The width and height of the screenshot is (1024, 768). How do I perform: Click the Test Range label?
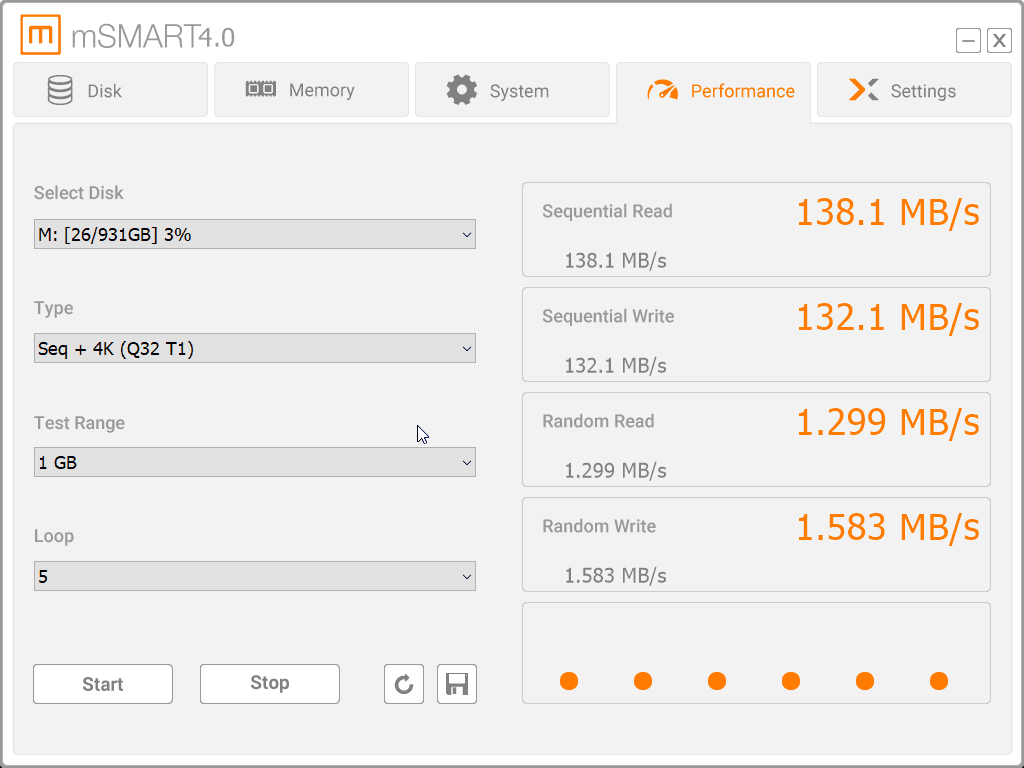(x=79, y=423)
